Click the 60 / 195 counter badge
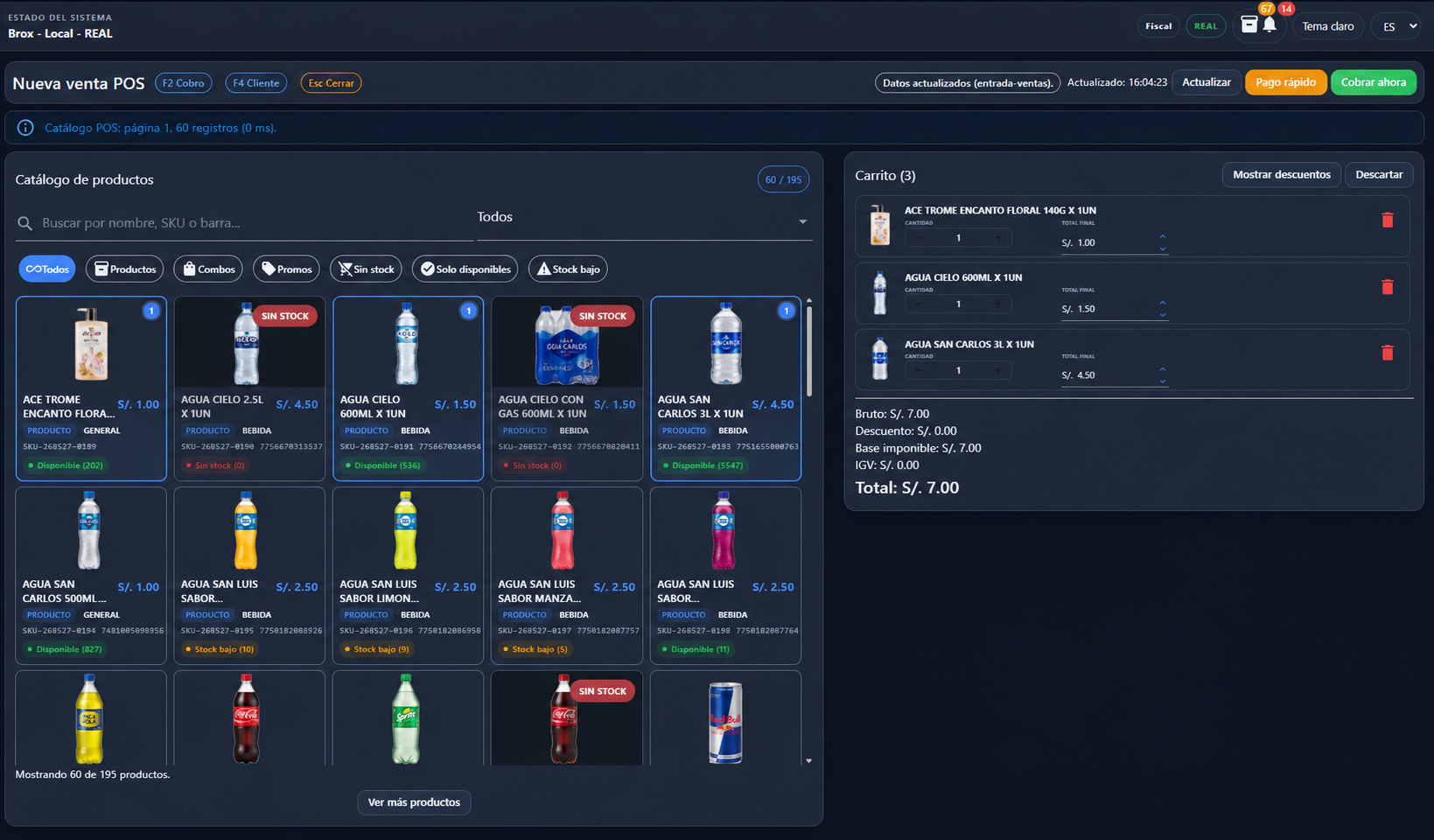 click(x=783, y=179)
